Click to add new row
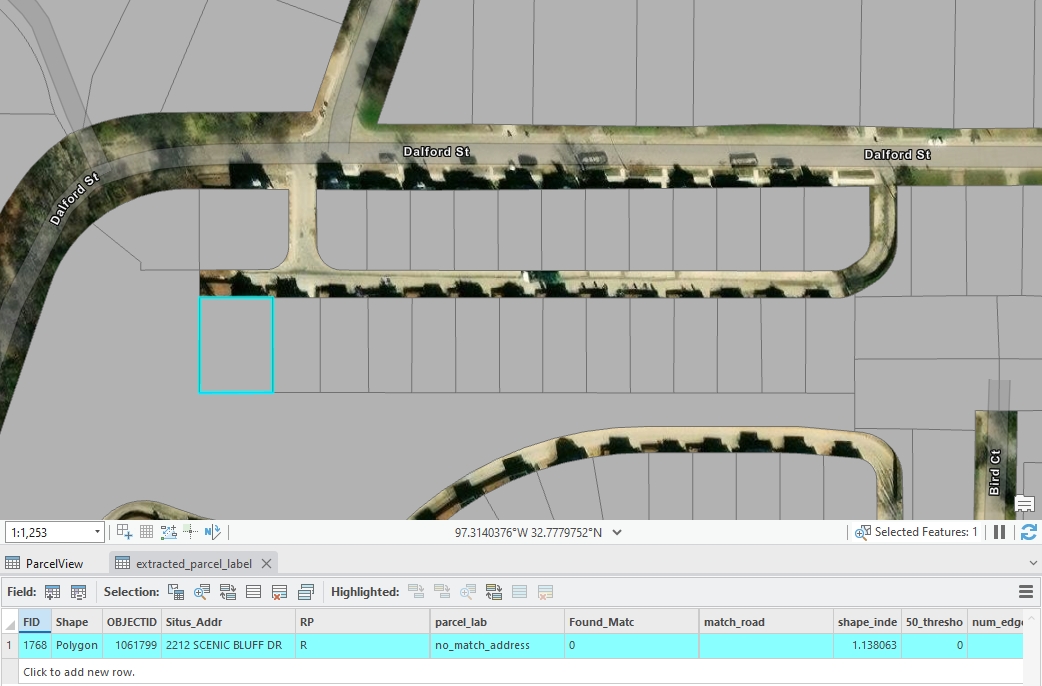This screenshot has height=686, width=1042. tap(79, 672)
